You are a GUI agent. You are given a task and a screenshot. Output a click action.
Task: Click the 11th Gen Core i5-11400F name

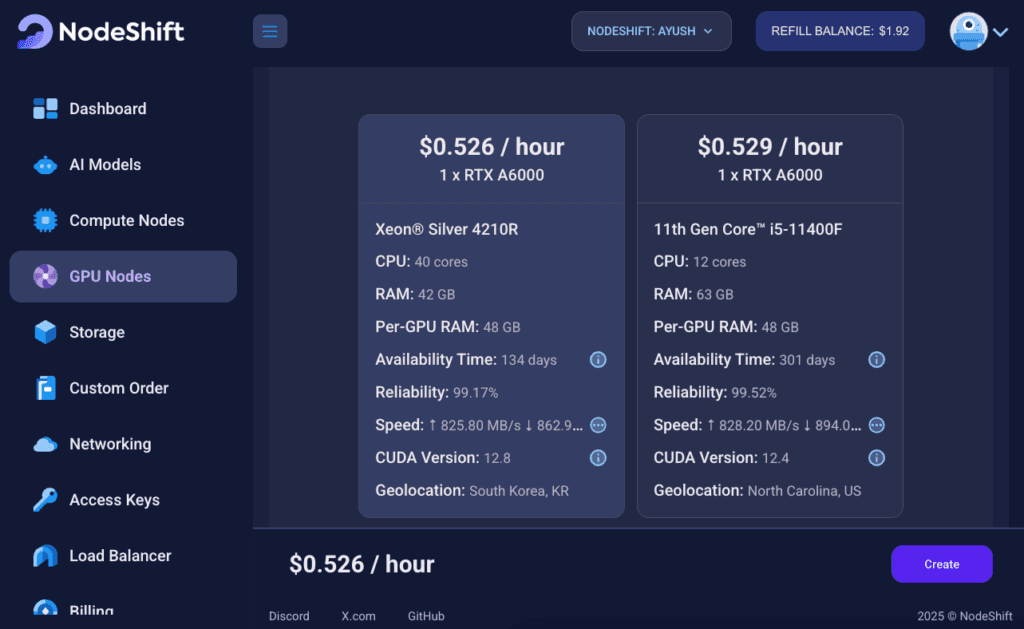748,229
